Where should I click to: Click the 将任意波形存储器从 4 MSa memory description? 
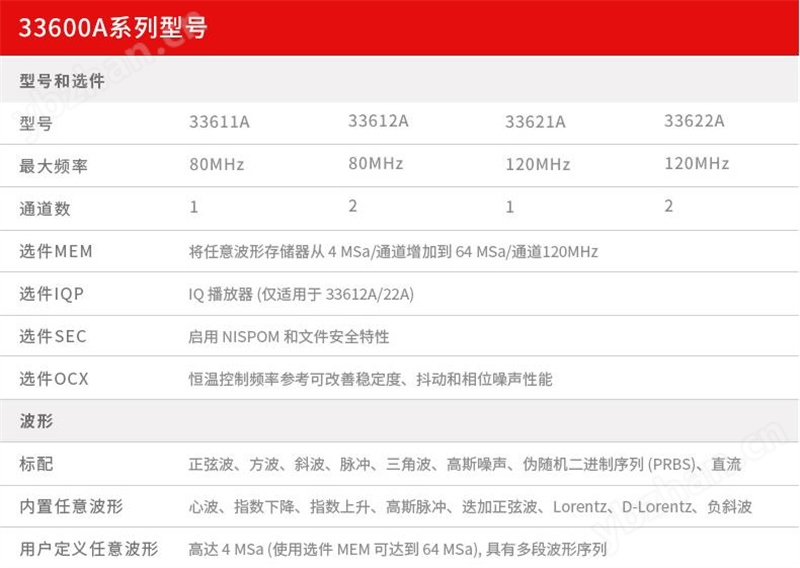[393, 252]
